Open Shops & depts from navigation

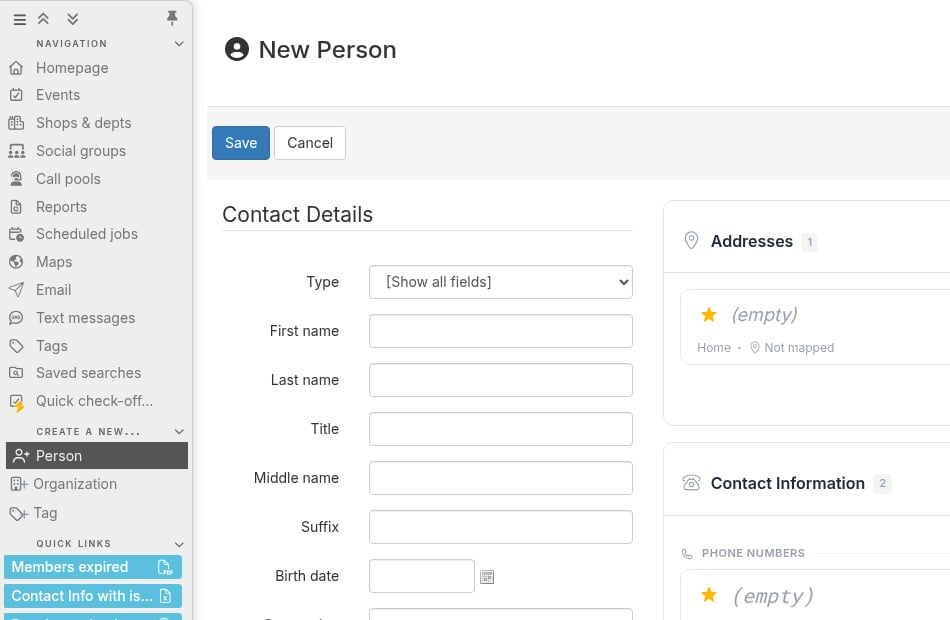pyautogui.click(x=84, y=123)
